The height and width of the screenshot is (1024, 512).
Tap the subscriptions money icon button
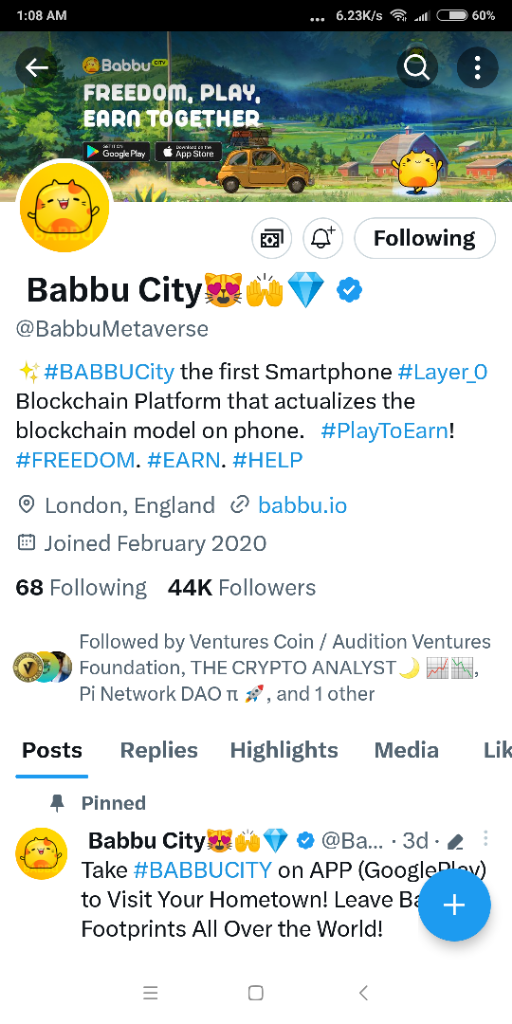click(272, 238)
